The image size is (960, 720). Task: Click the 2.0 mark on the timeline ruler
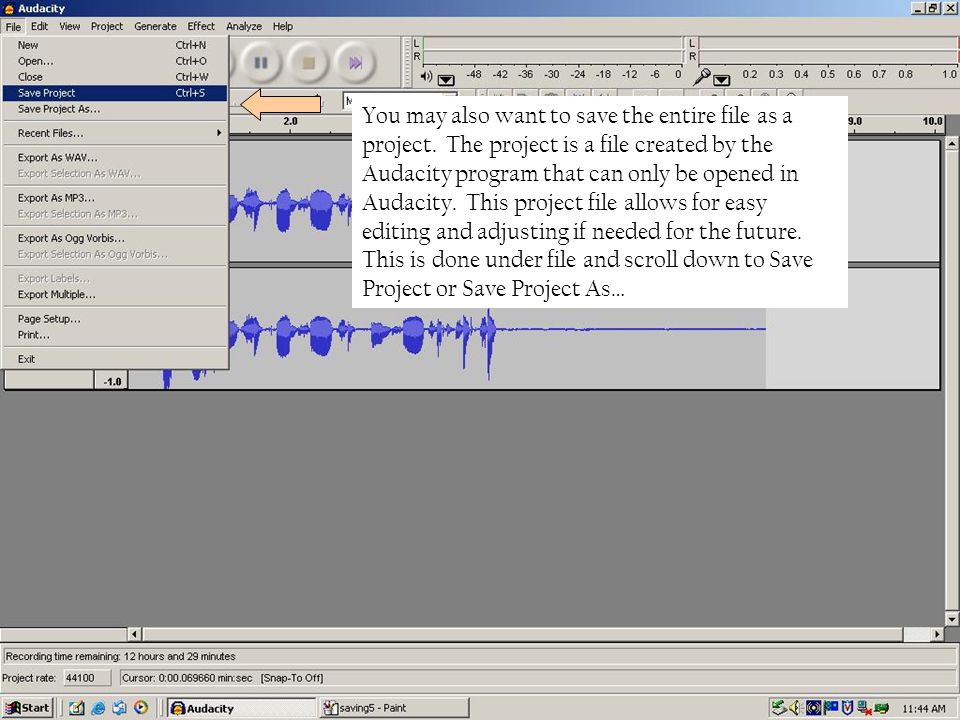pyautogui.click(x=290, y=121)
